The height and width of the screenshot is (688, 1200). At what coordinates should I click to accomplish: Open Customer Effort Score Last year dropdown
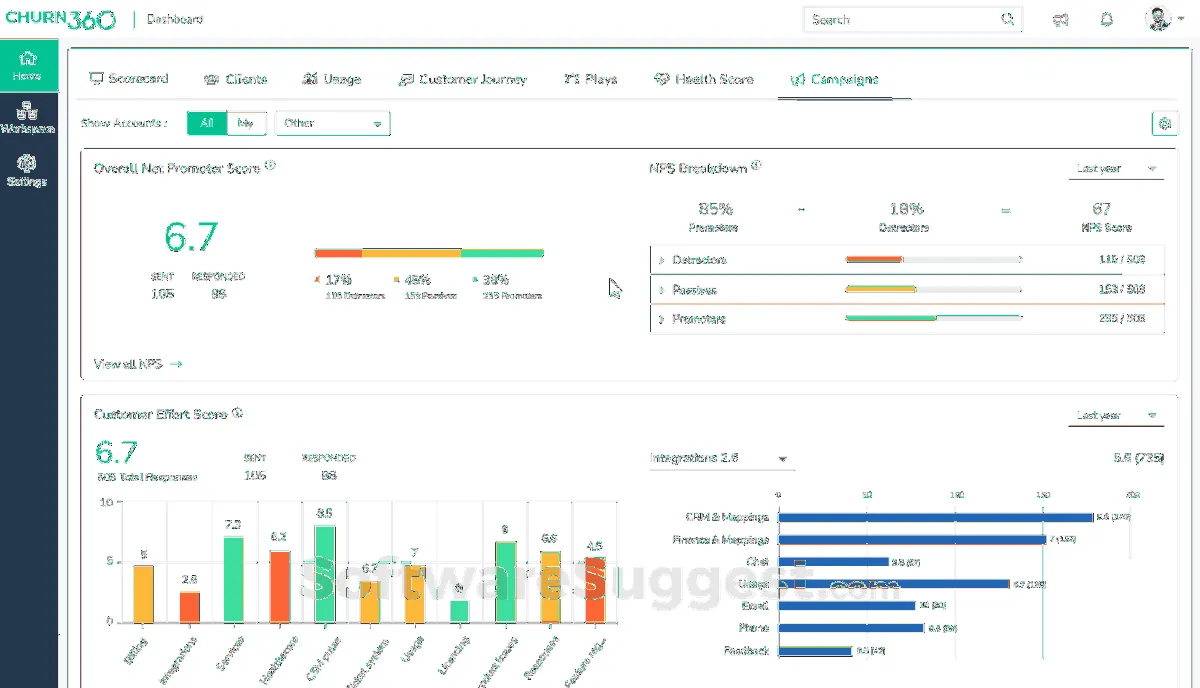pyautogui.click(x=1116, y=415)
